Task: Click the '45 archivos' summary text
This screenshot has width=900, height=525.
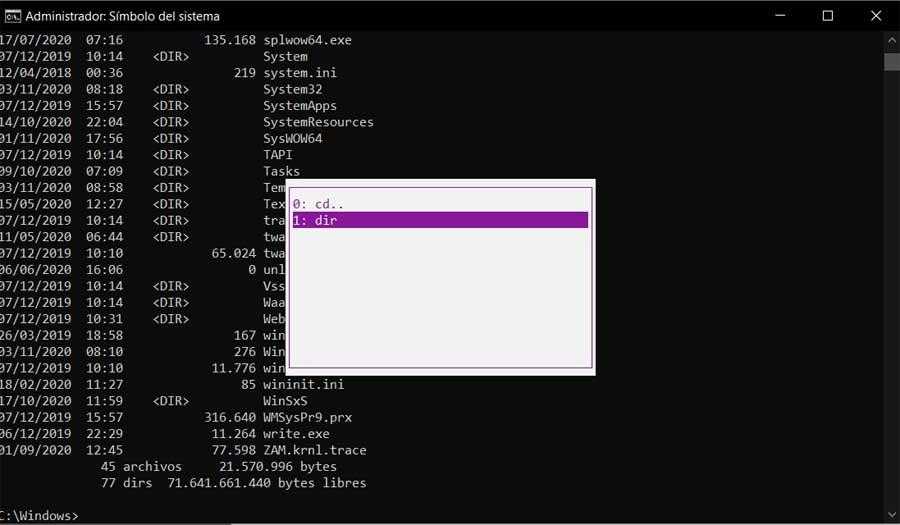Action: [x=141, y=466]
